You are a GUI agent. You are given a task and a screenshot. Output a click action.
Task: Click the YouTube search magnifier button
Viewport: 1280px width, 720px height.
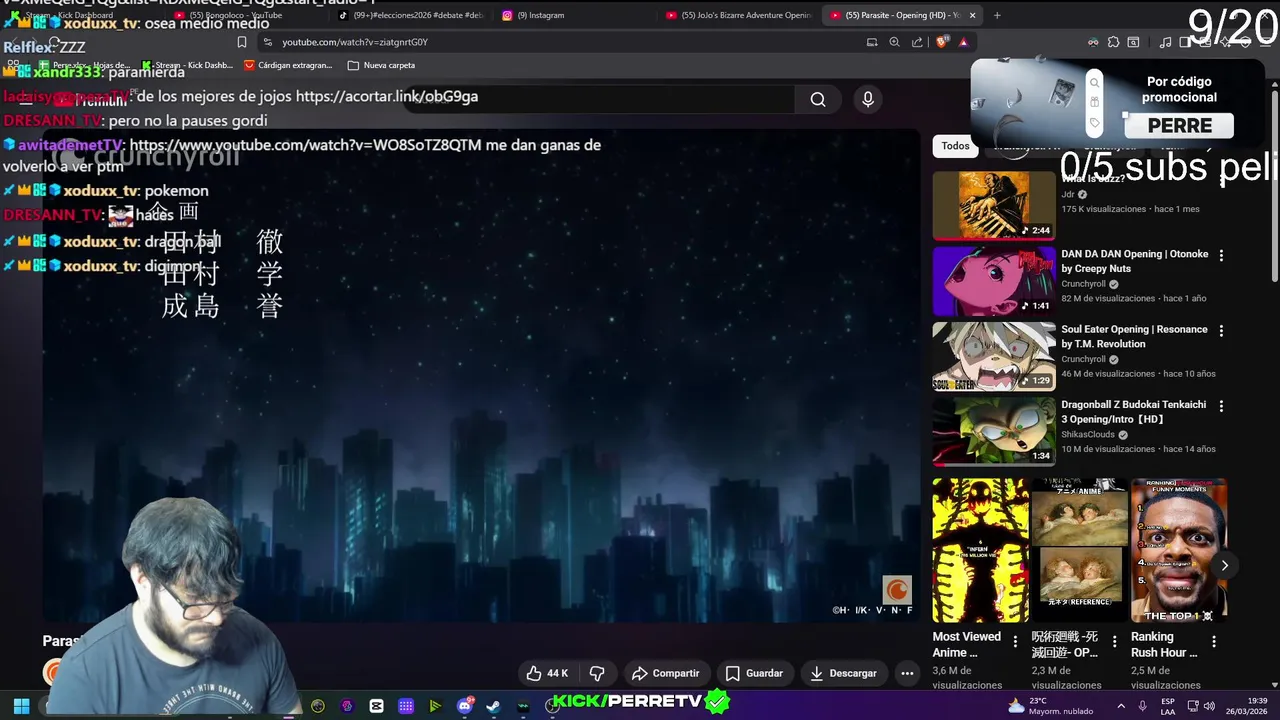point(818,99)
